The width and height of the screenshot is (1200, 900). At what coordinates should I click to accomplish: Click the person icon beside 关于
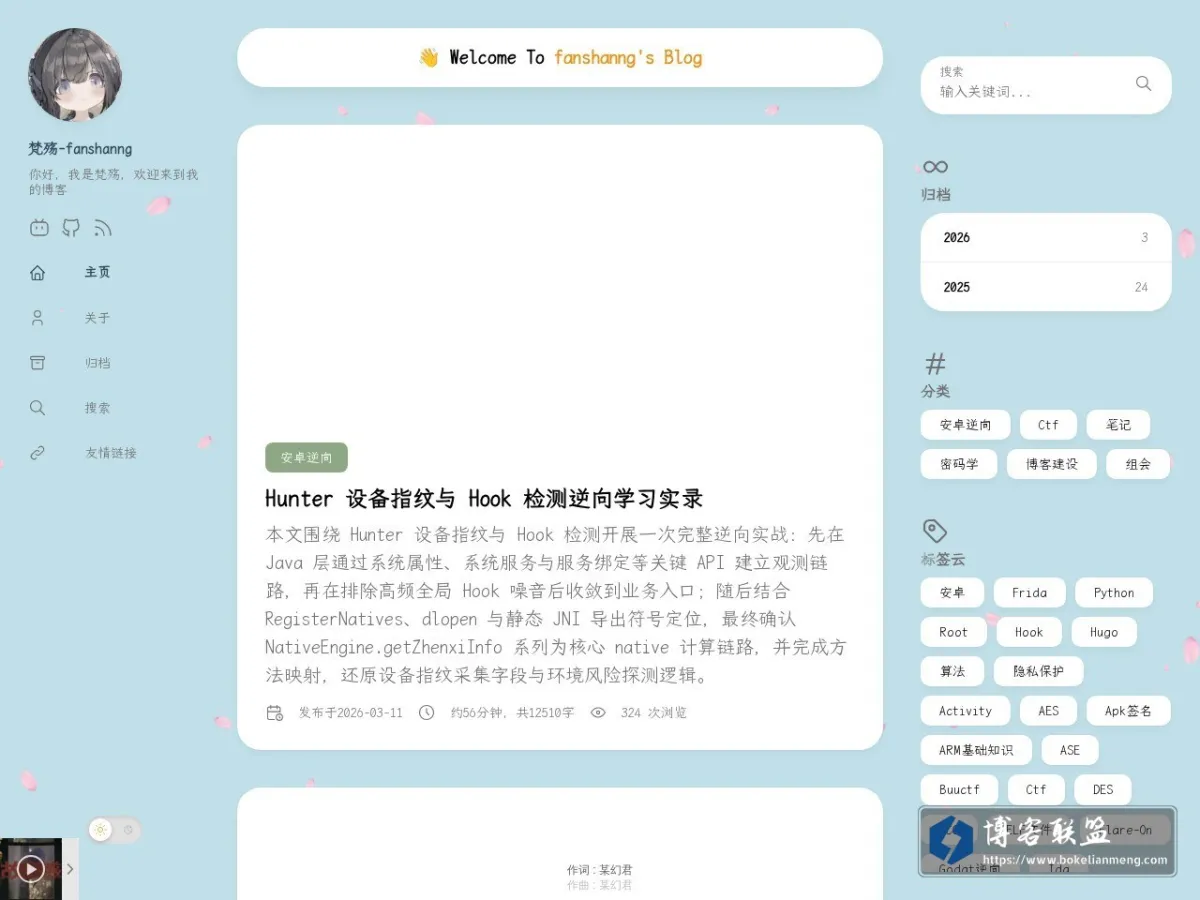pos(37,318)
